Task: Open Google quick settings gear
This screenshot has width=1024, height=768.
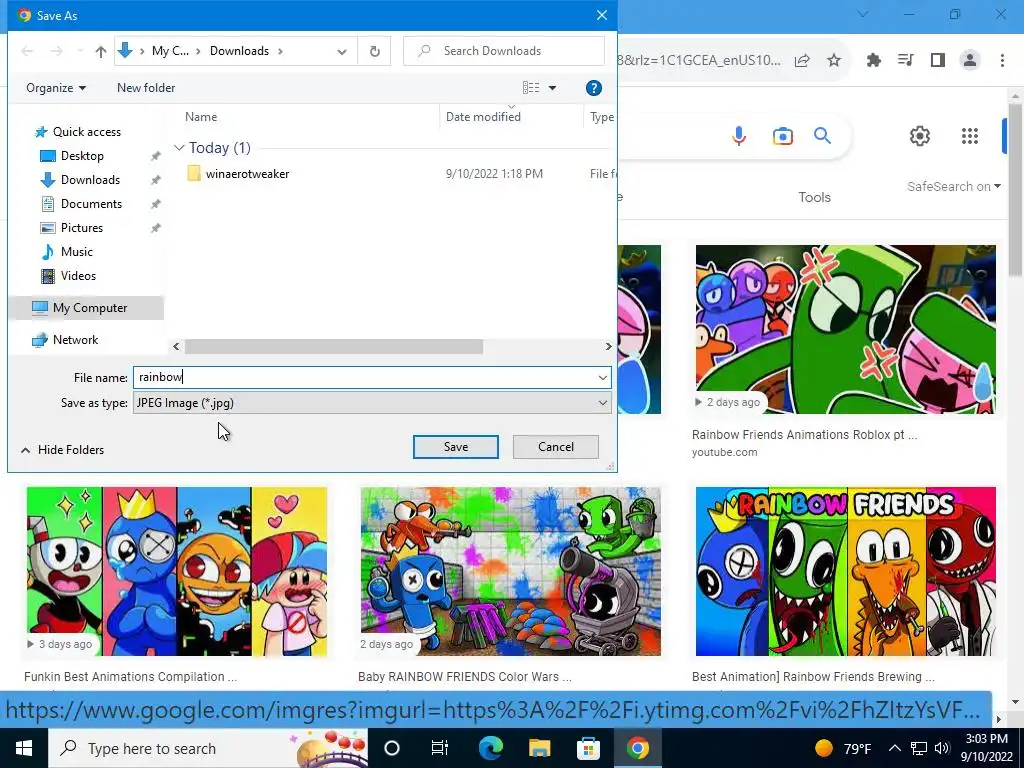Action: 920,136
